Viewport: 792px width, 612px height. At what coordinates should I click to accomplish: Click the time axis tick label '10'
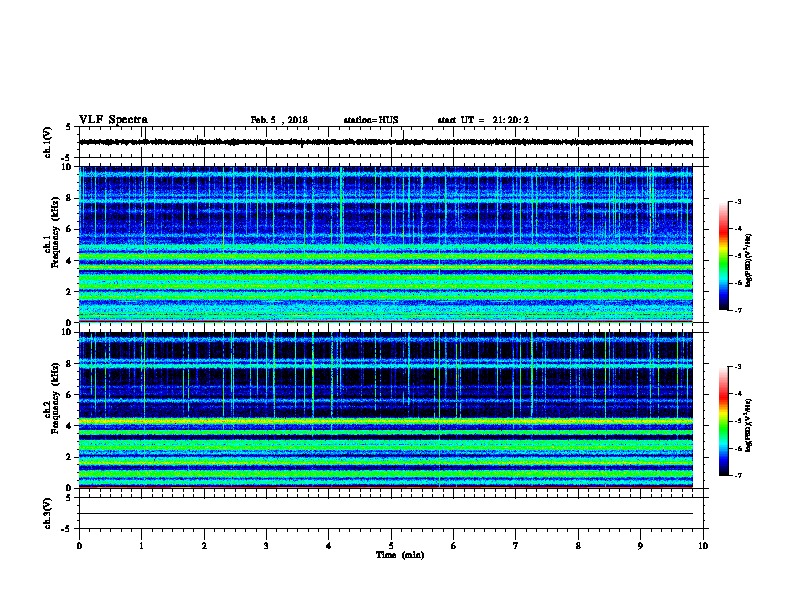pos(703,546)
